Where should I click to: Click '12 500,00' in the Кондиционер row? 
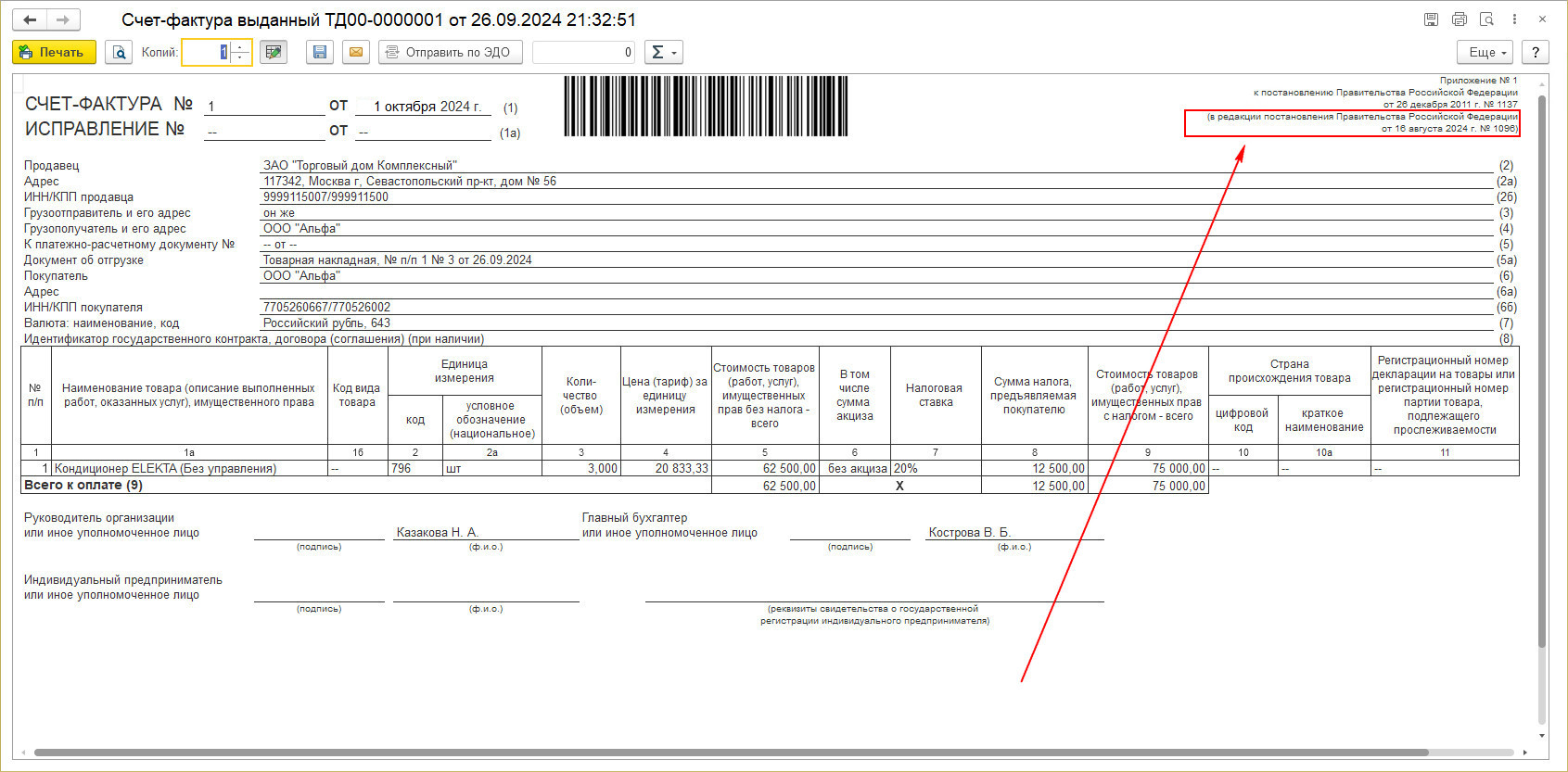pos(1034,469)
